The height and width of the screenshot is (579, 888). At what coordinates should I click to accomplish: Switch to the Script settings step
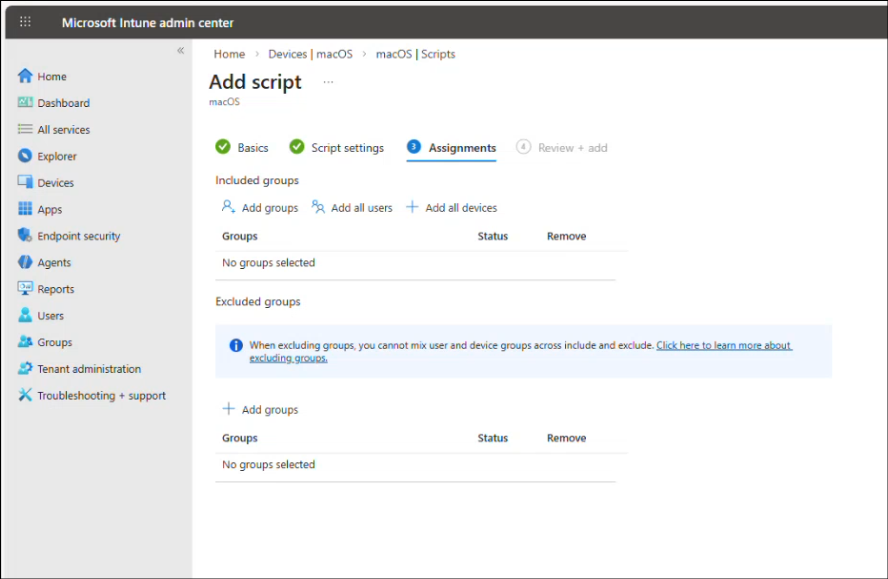point(336,147)
